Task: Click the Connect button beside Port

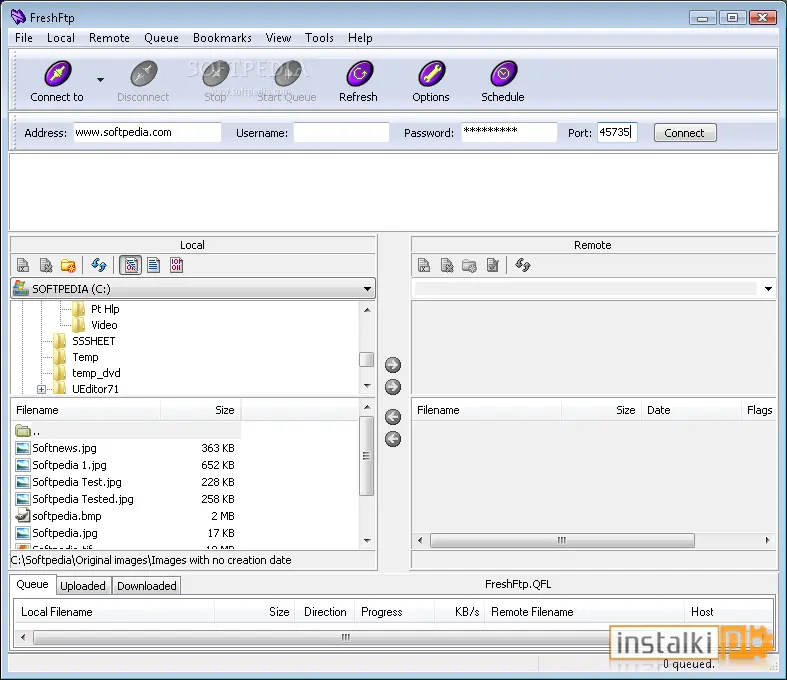Action: click(x=685, y=133)
